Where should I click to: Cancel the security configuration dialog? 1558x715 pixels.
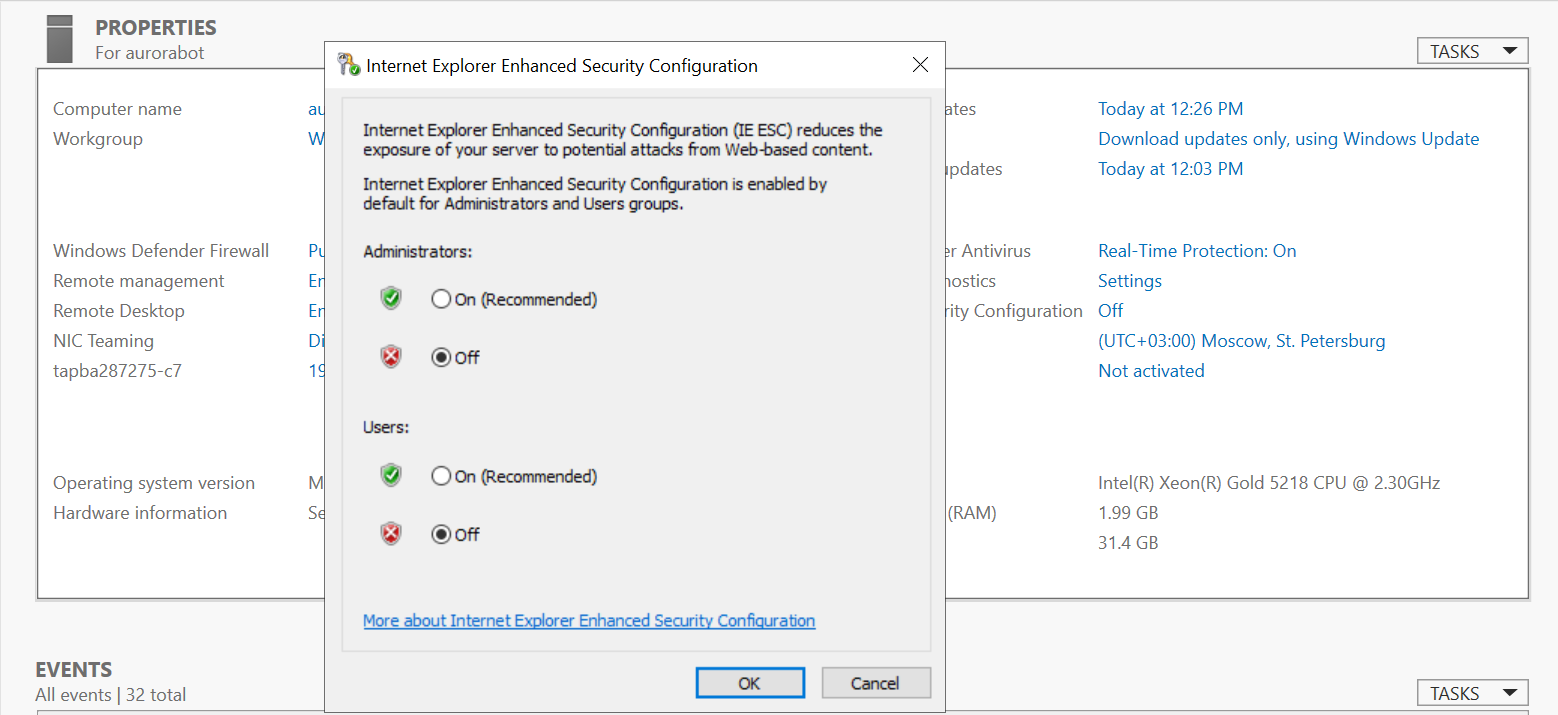[875, 683]
